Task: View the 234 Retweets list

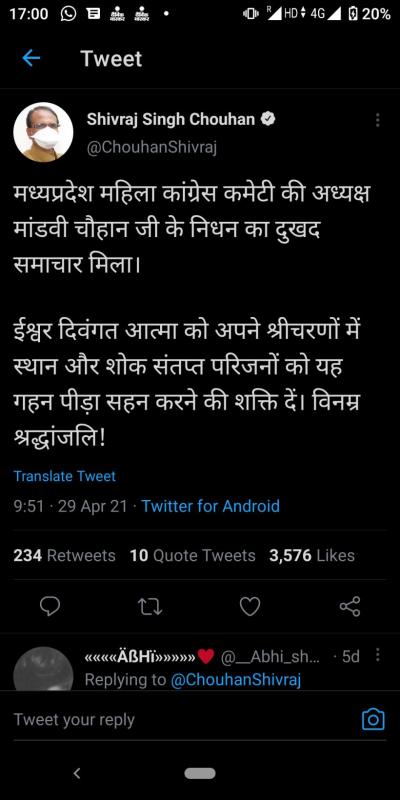Action: click(64, 555)
